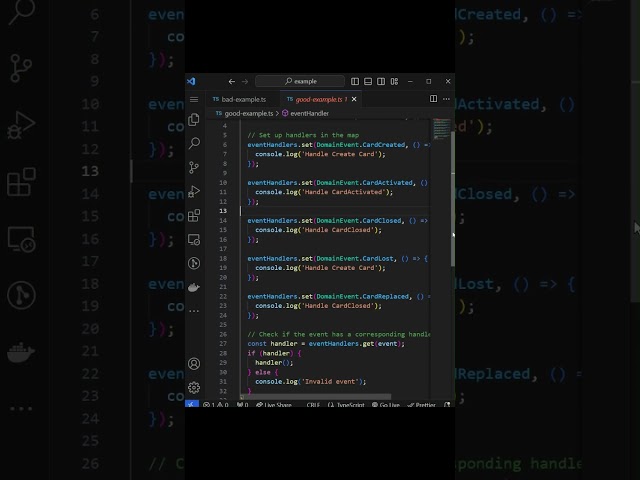
Task: Click line with DomainEvent.CardReplaced
Action: (x=338, y=296)
